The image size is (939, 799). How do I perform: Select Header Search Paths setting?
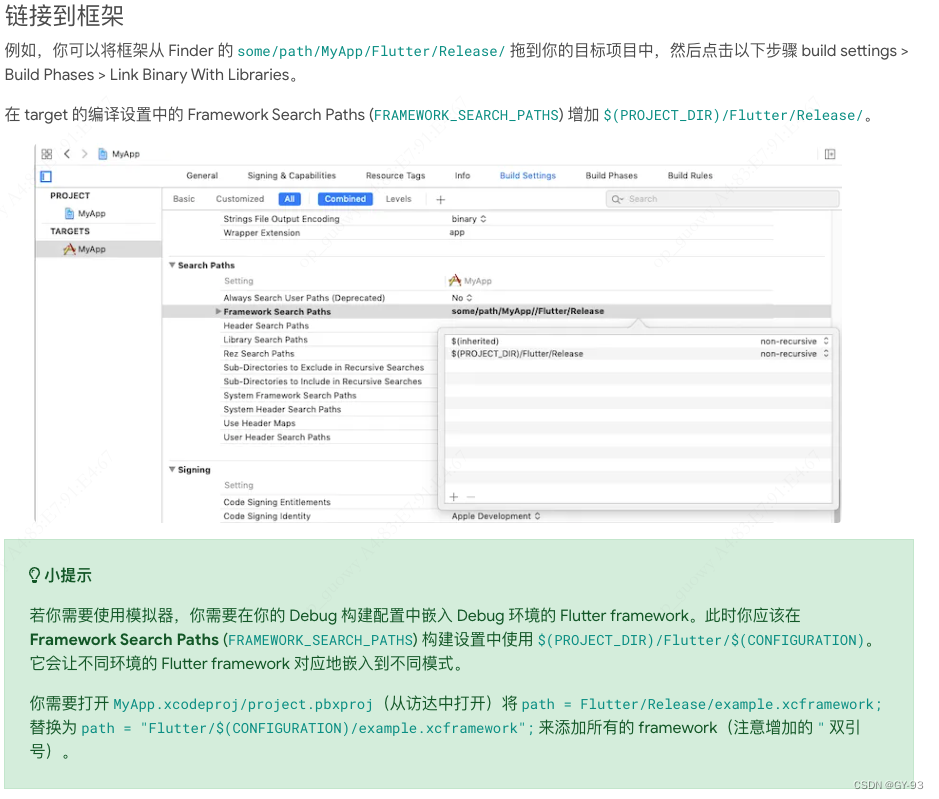click(x=266, y=326)
